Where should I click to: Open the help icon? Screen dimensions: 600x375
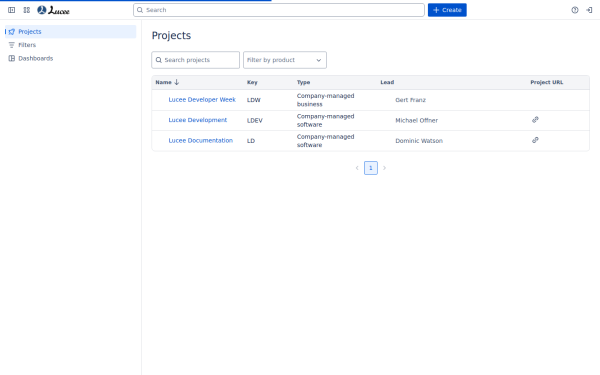point(575,10)
